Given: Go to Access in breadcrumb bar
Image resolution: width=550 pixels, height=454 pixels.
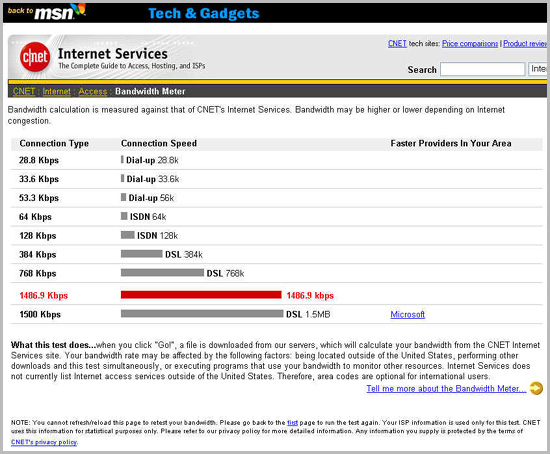Looking at the screenshot, I should pos(93,91).
